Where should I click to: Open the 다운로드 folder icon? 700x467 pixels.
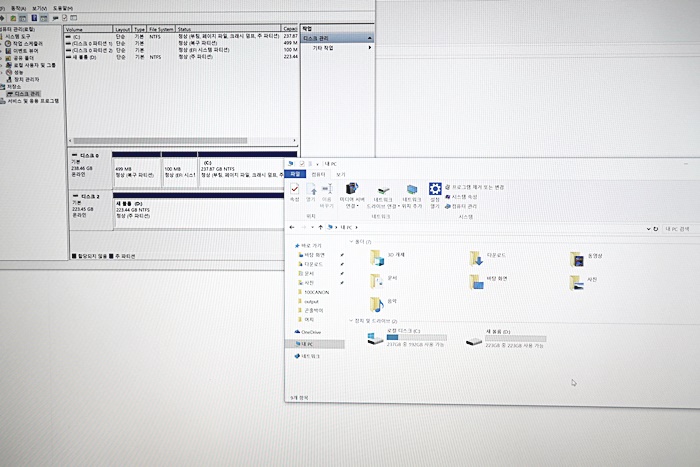[x=476, y=258]
